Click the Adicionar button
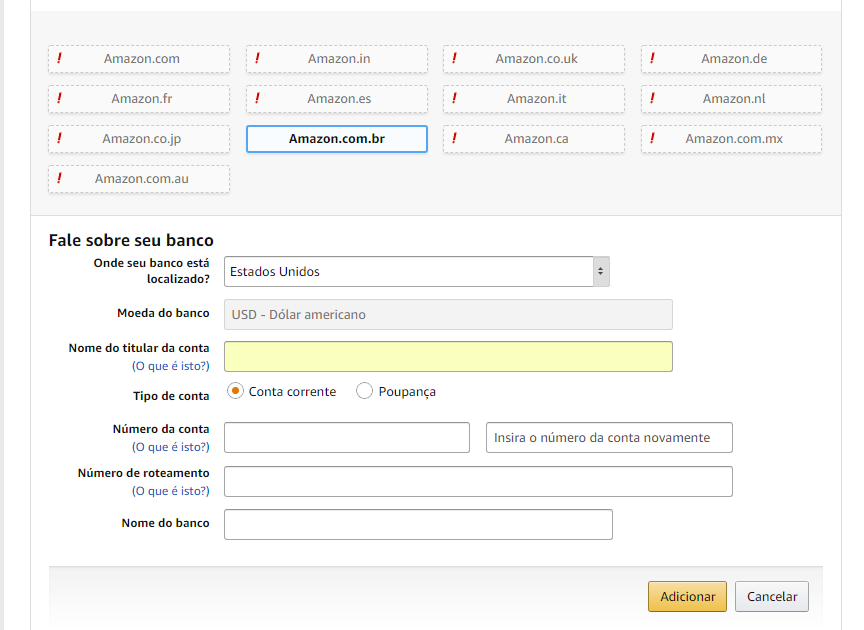 pyautogui.click(x=687, y=597)
